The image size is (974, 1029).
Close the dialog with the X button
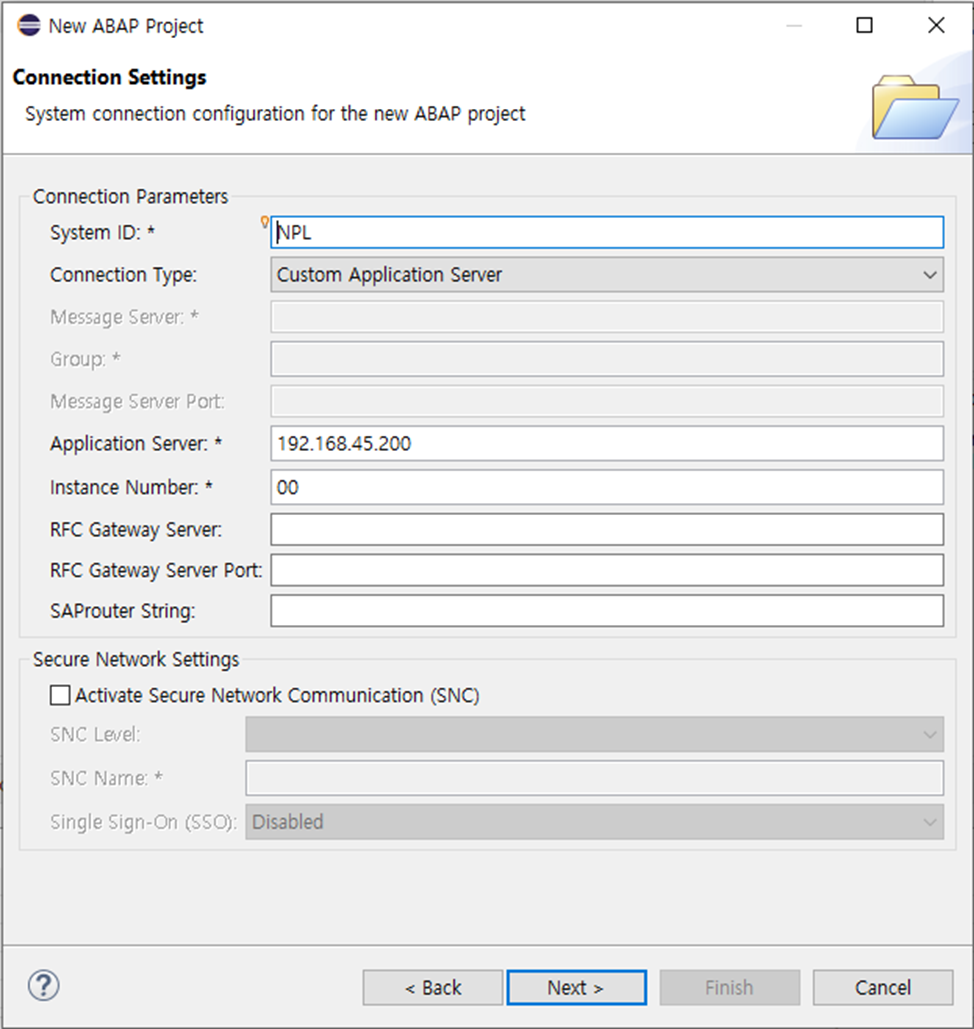click(x=936, y=26)
